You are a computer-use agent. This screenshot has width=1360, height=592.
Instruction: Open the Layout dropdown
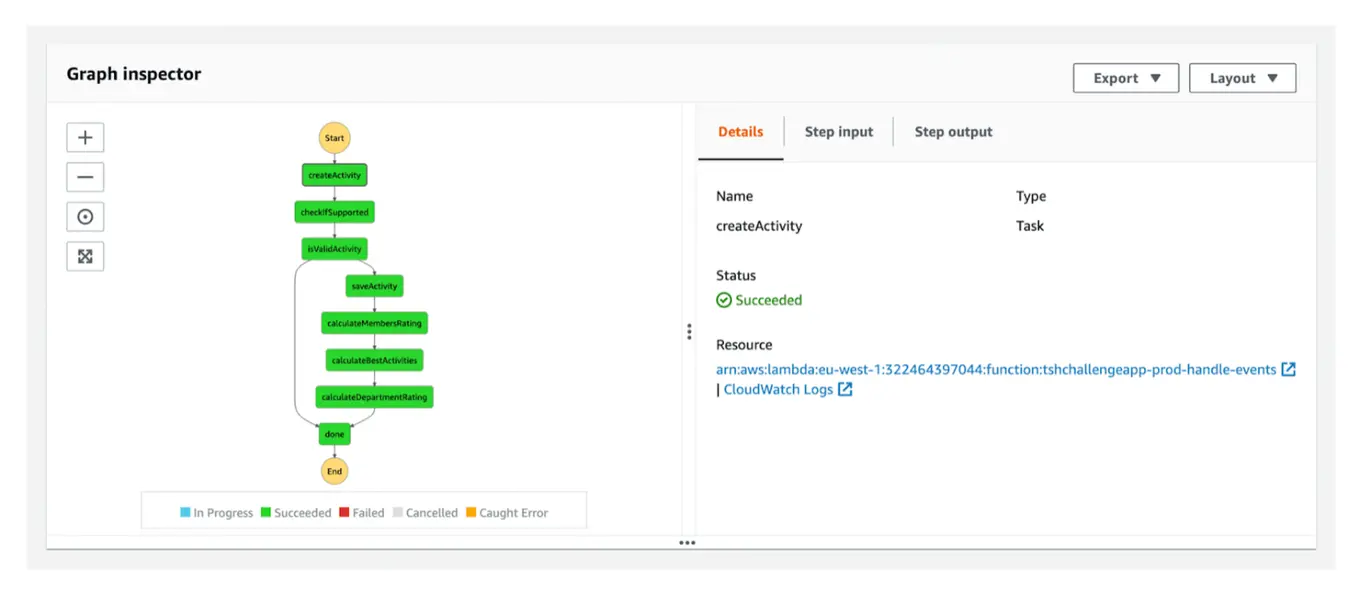(x=1242, y=77)
